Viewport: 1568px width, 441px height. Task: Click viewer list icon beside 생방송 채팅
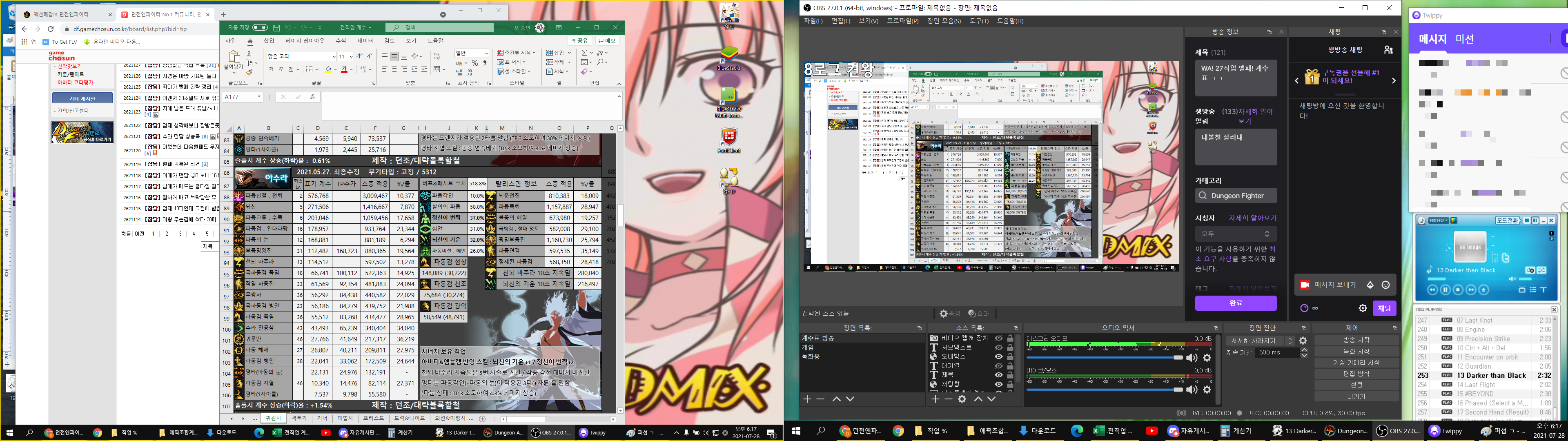point(1388,50)
